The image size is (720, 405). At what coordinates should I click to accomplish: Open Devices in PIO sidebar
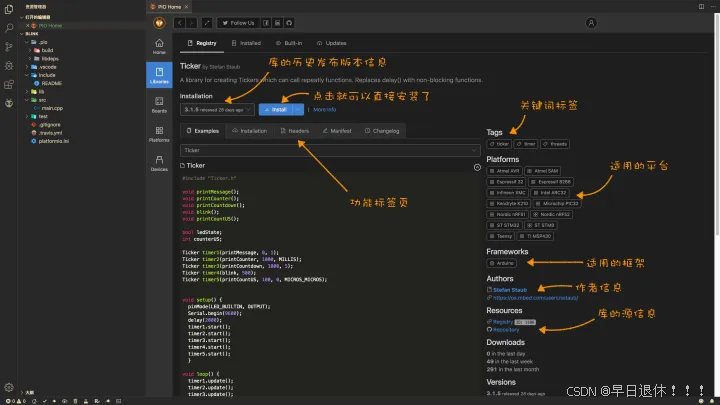click(x=159, y=163)
